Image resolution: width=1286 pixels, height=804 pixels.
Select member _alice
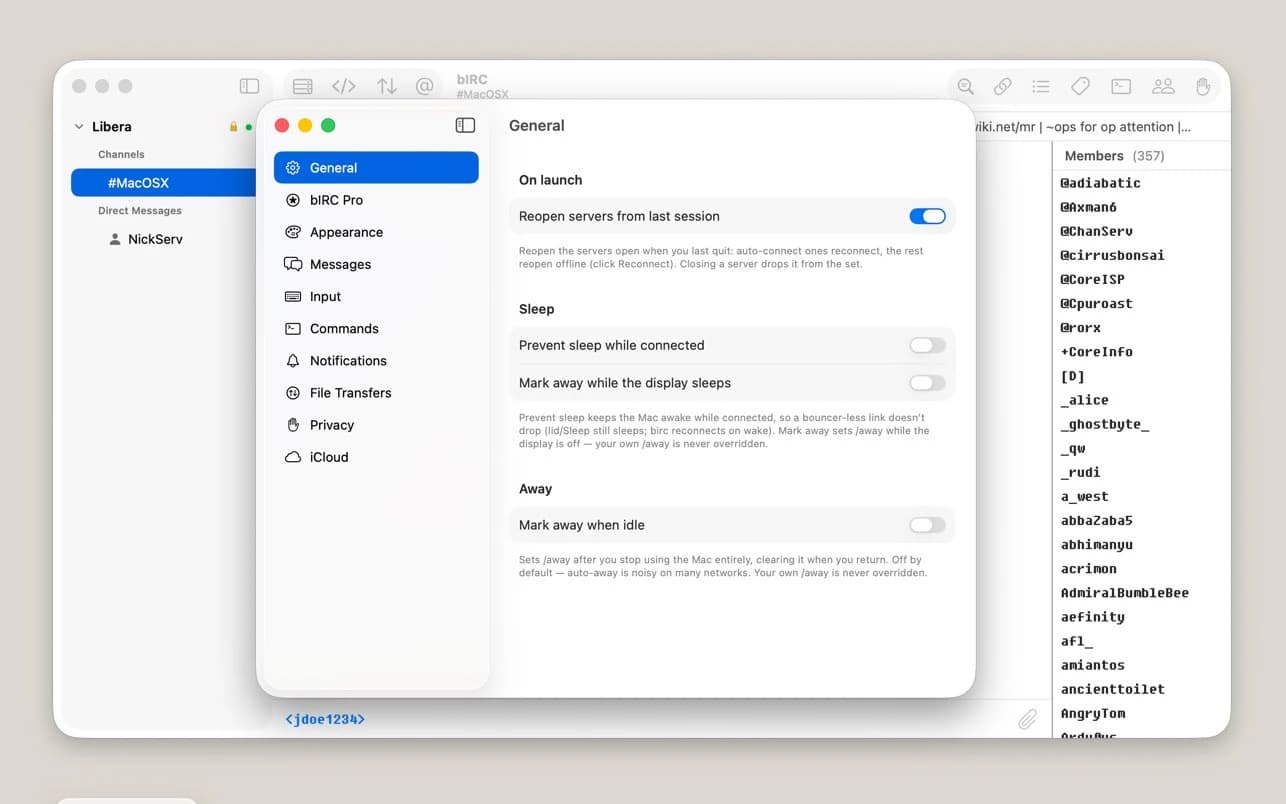(1084, 400)
